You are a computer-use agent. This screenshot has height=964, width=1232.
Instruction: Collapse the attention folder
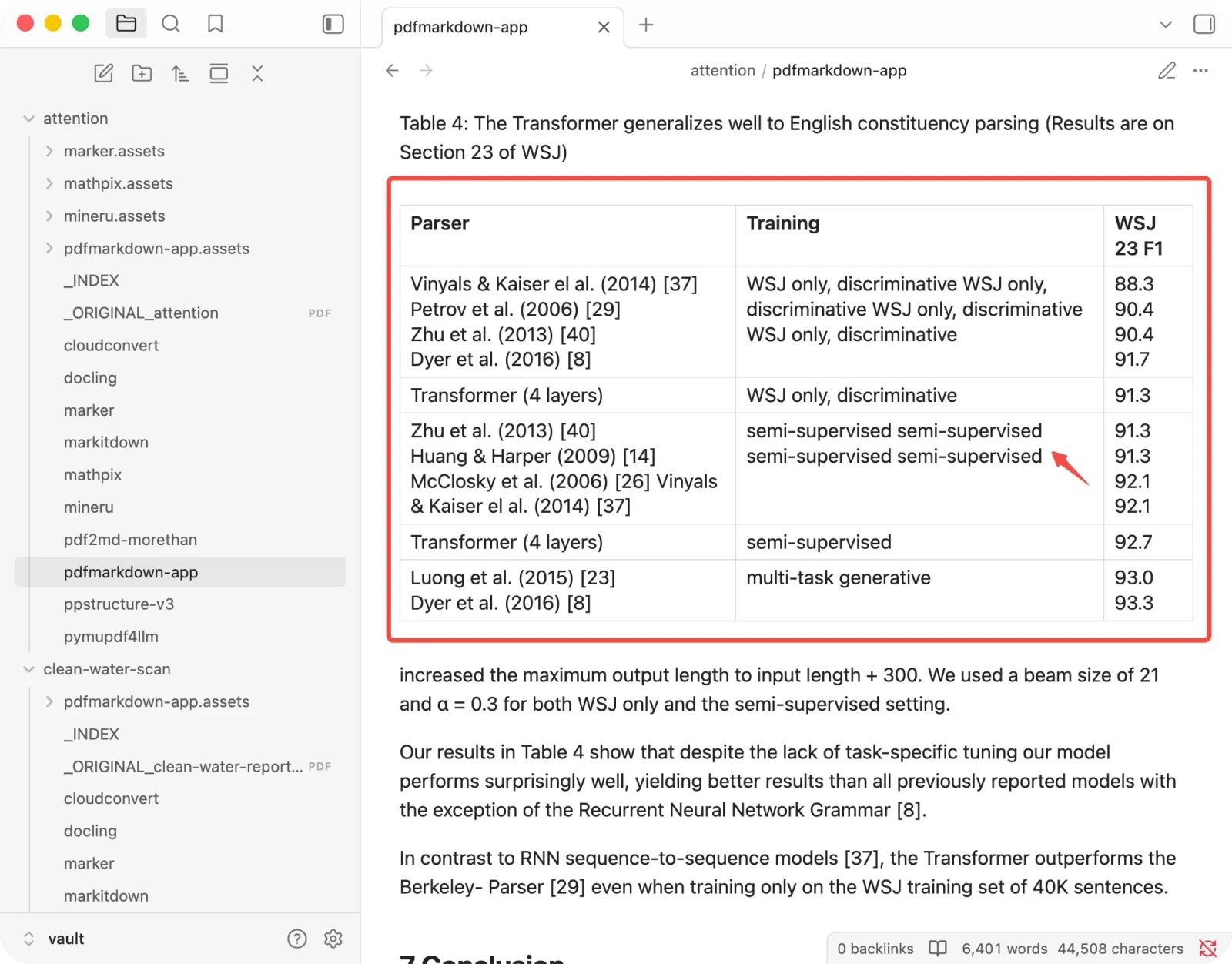click(x=28, y=119)
